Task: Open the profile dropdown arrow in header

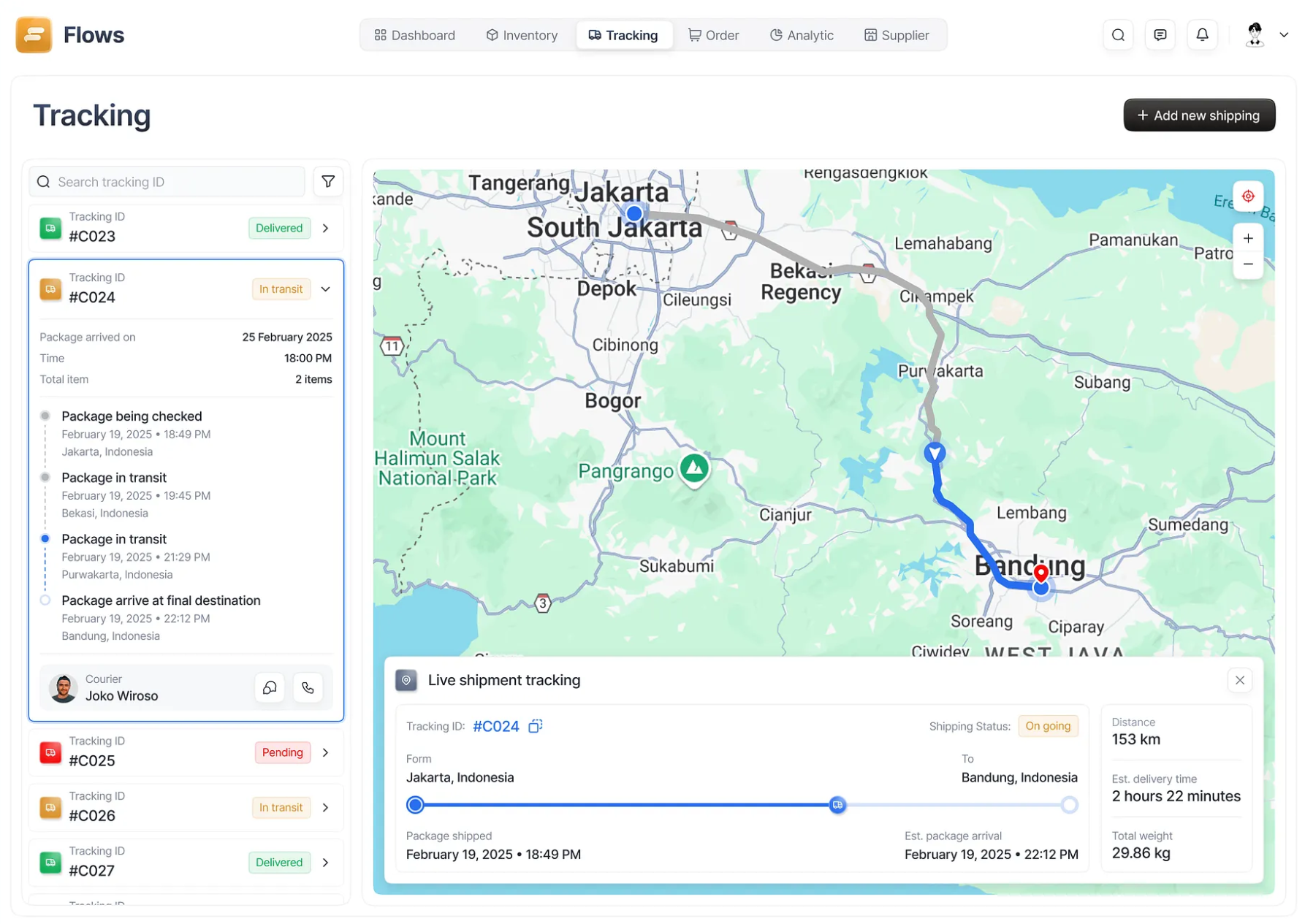Action: (1285, 34)
